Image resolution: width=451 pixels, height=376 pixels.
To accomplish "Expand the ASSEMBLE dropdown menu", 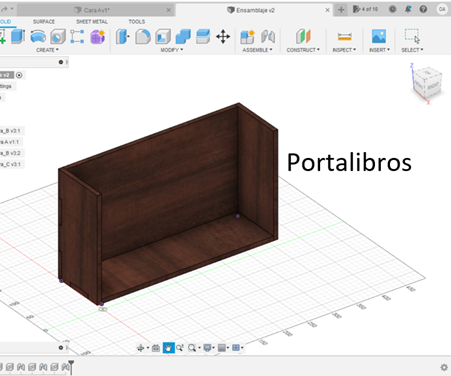I will 257,50.
